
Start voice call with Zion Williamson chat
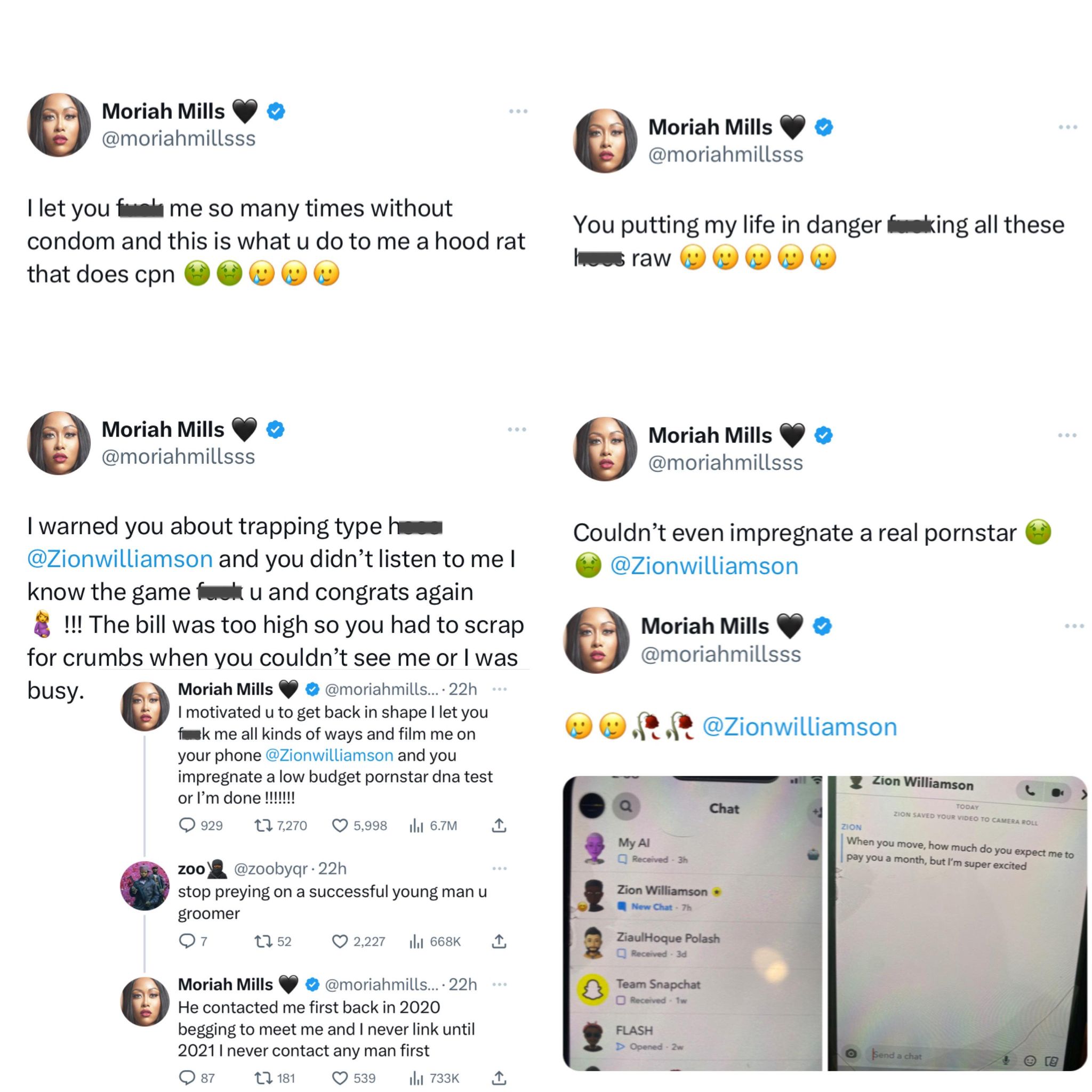[x=1031, y=791]
